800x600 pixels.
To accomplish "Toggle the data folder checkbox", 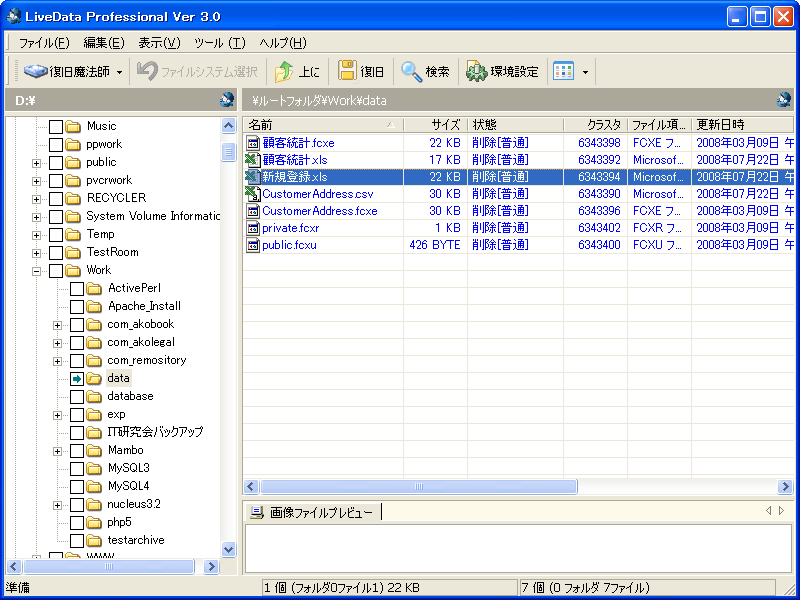I will tap(77, 378).
